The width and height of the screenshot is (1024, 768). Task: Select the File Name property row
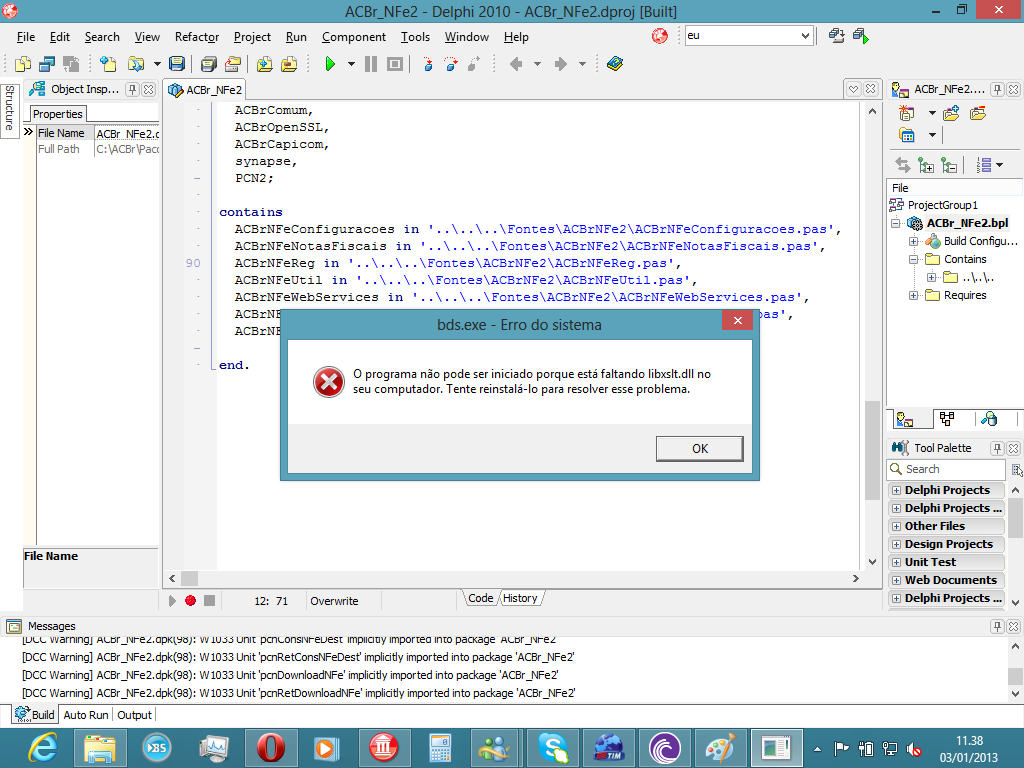click(98, 133)
